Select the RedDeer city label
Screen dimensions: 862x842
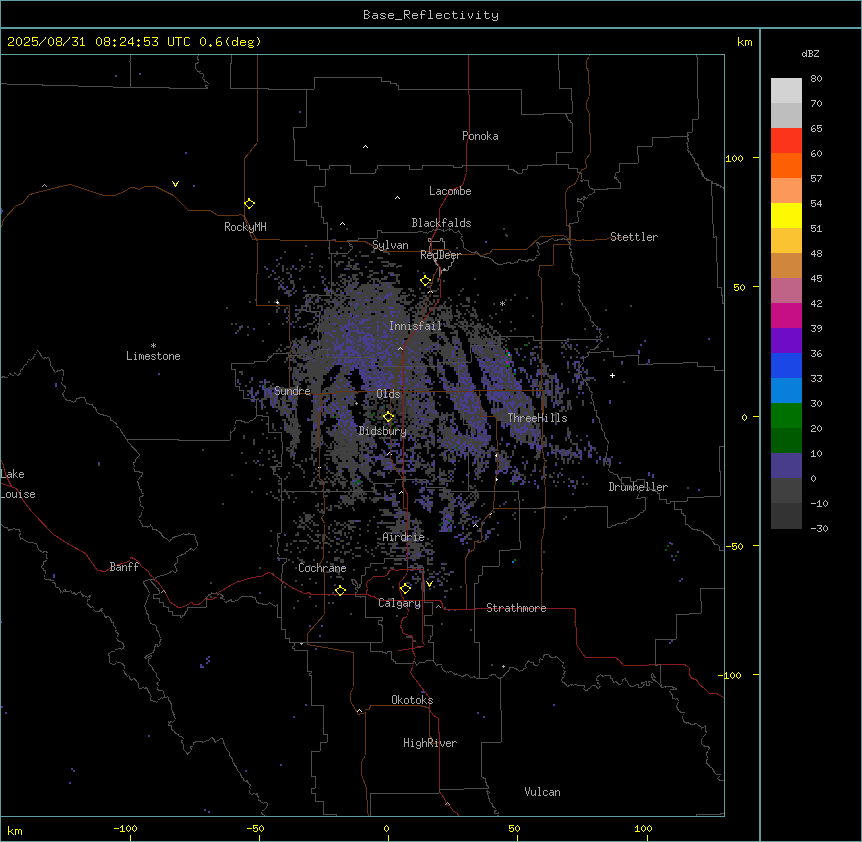click(440, 255)
